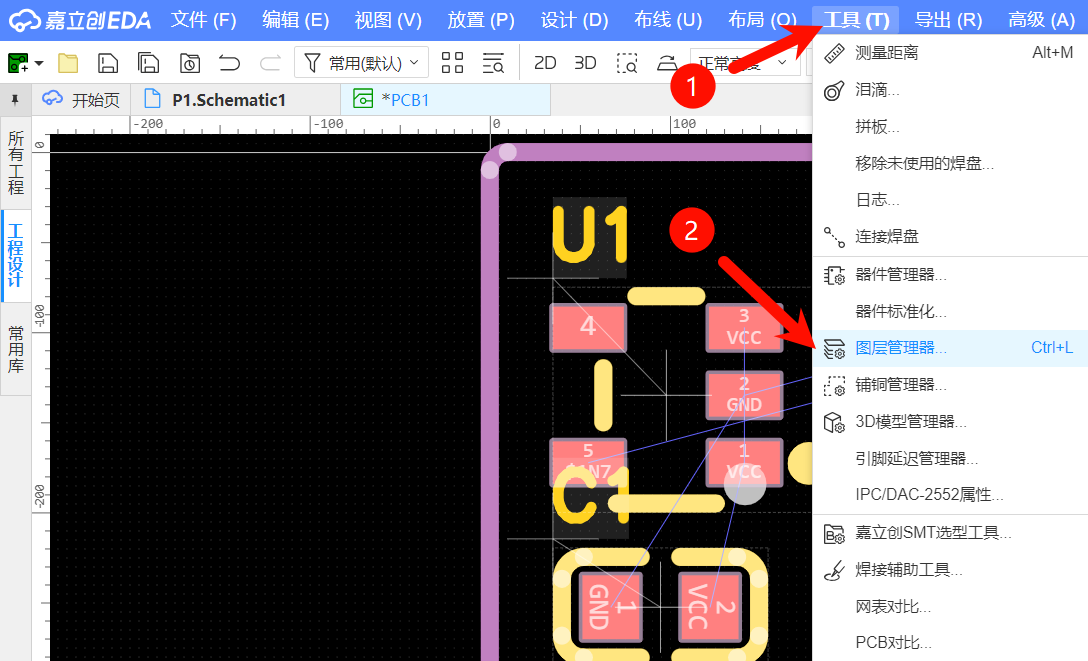Open 图层管理器... menu entry
The height and width of the screenshot is (661, 1088).
click(x=950, y=348)
